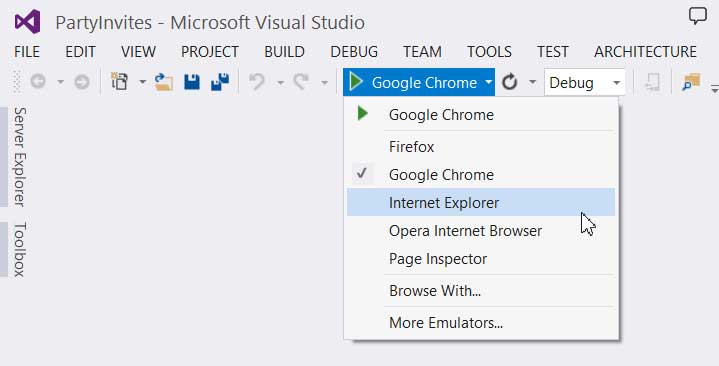Screen dimensions: 719x366
Task: Click the Navigate Backward arrow icon
Action: tap(38, 82)
